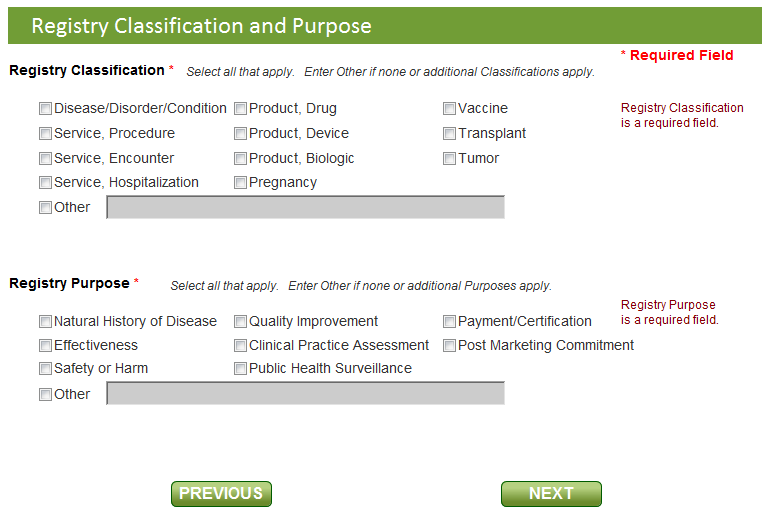Tick the Product, Biologic checkbox

click(x=240, y=159)
